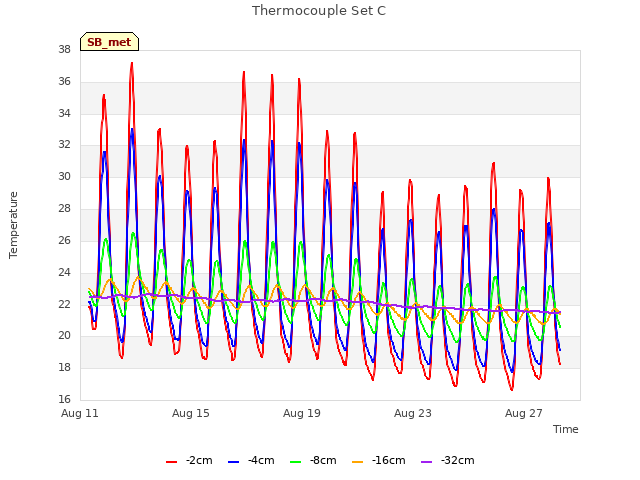Screen dimensions: 640x480
Task: Toggle the -8cm series in legend
Action: pyautogui.click(x=313, y=461)
